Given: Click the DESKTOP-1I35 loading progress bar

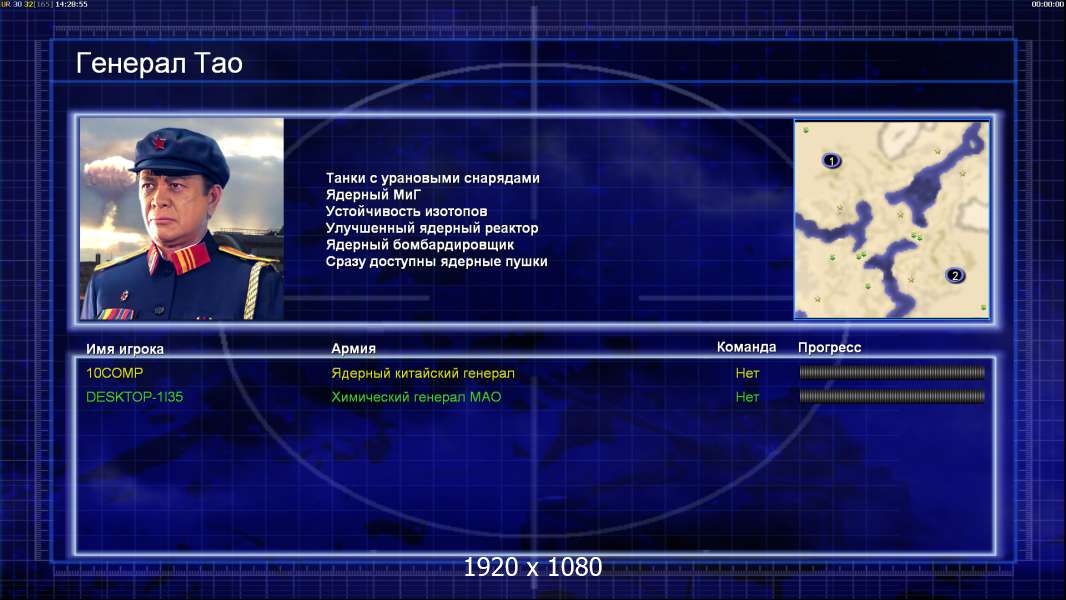Looking at the screenshot, I should pyautogui.click(x=892, y=396).
